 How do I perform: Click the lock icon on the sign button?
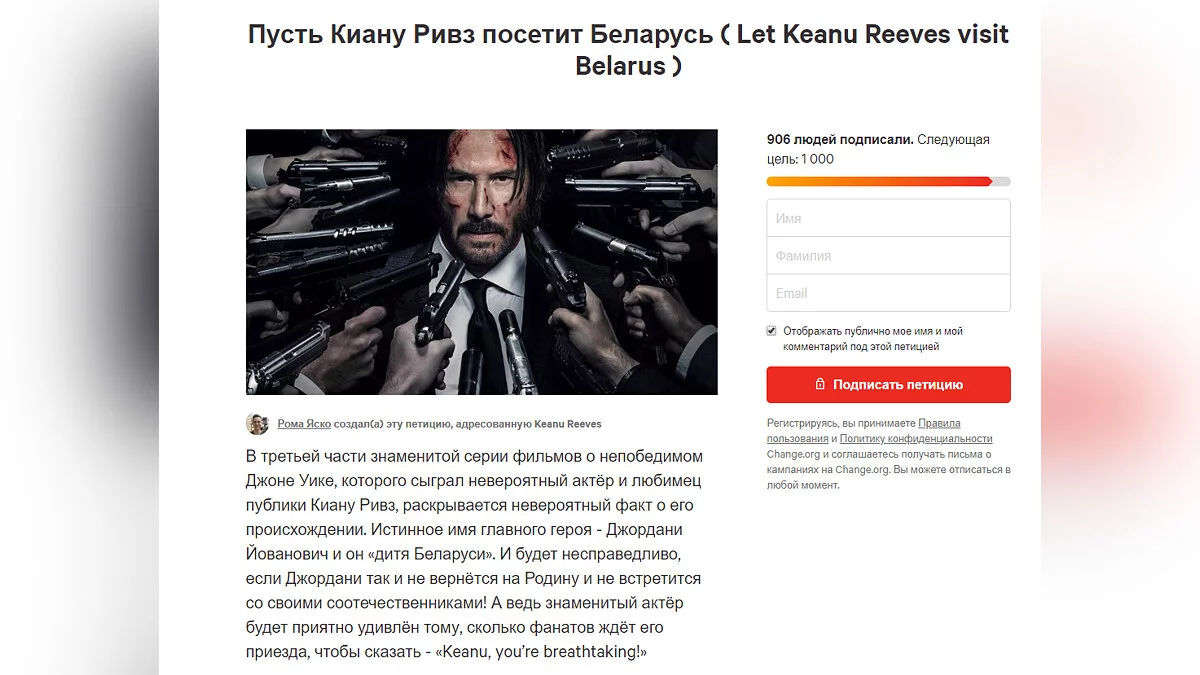pos(820,385)
